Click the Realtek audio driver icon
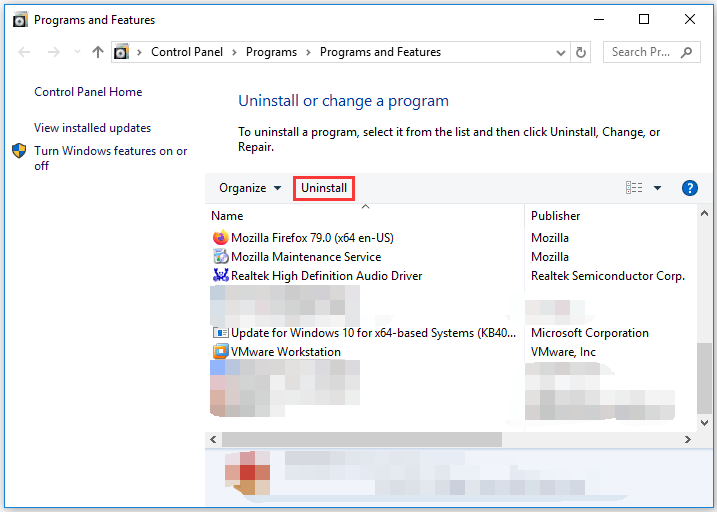This screenshot has width=717, height=512. tap(220, 275)
